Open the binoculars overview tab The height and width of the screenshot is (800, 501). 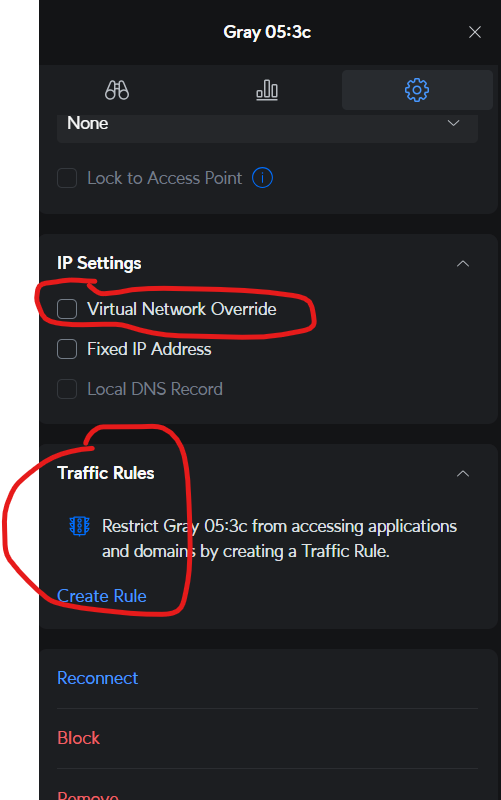pos(117,90)
